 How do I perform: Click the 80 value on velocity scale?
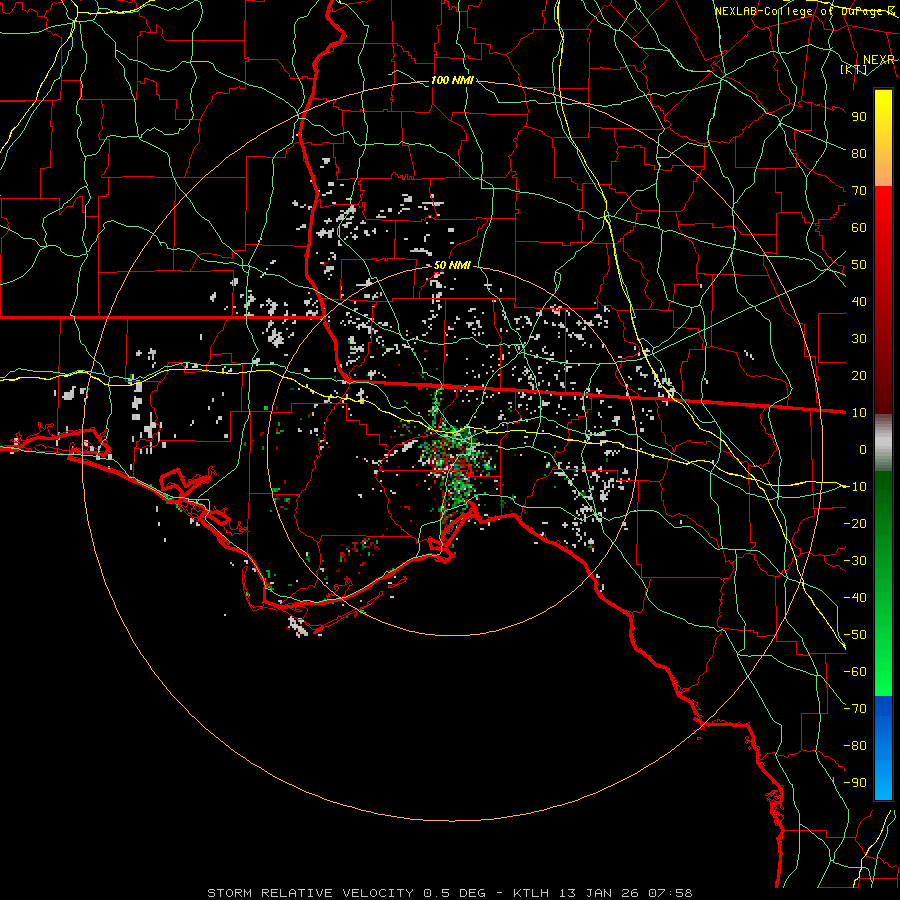pos(859,153)
